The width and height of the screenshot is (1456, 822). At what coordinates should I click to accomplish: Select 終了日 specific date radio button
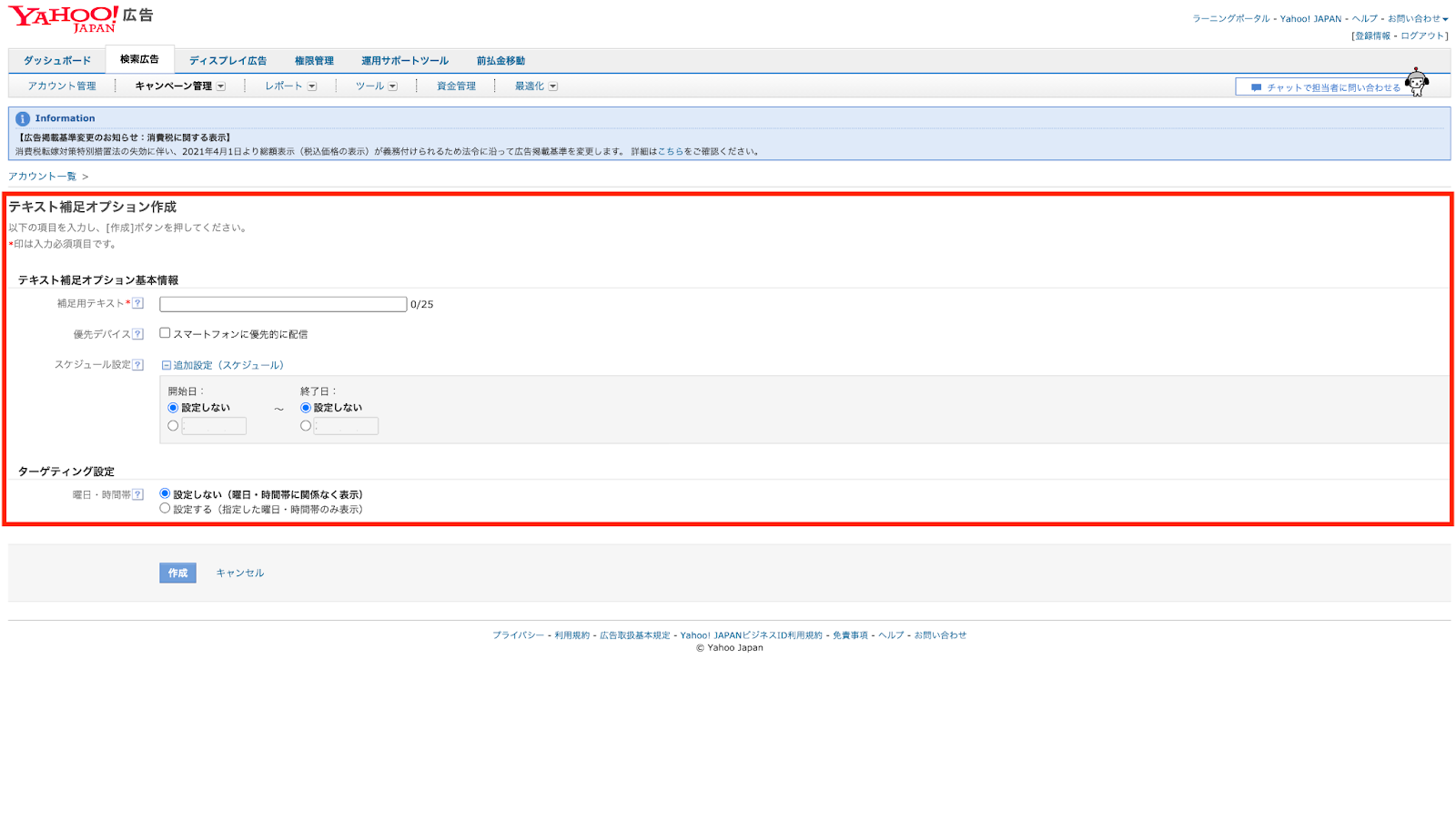(306, 426)
